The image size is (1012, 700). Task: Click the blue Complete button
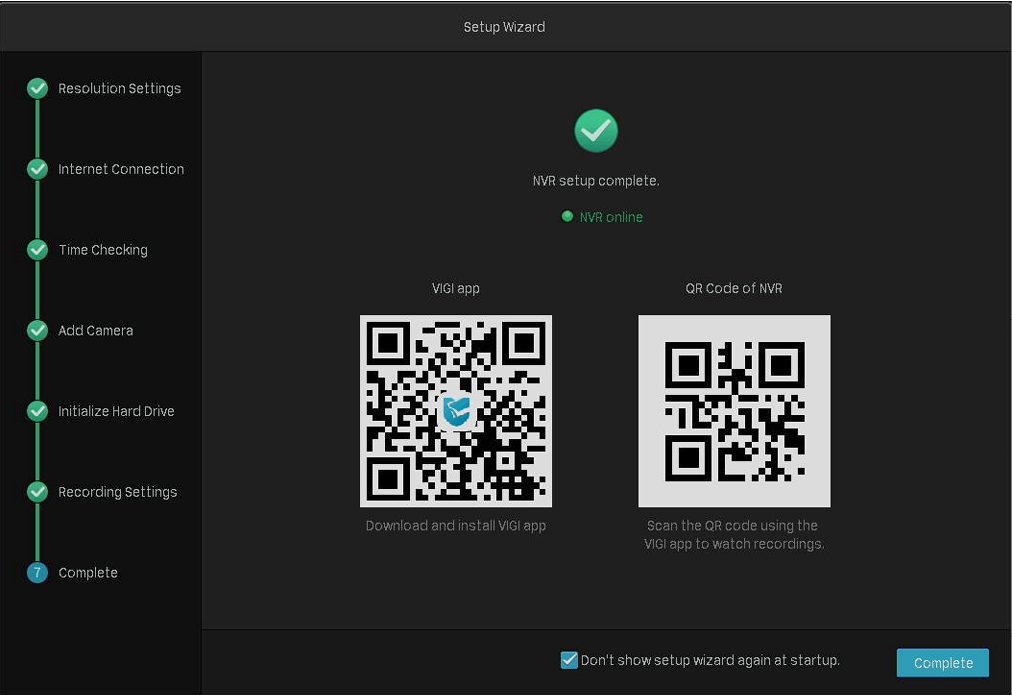[942, 663]
